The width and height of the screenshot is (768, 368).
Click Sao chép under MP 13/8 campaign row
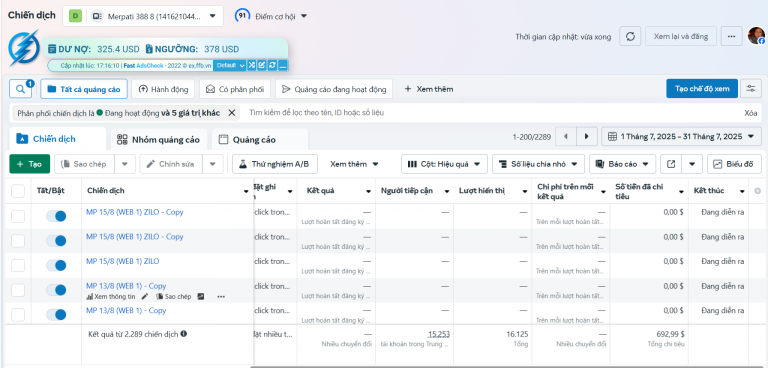pyautogui.click(x=174, y=296)
